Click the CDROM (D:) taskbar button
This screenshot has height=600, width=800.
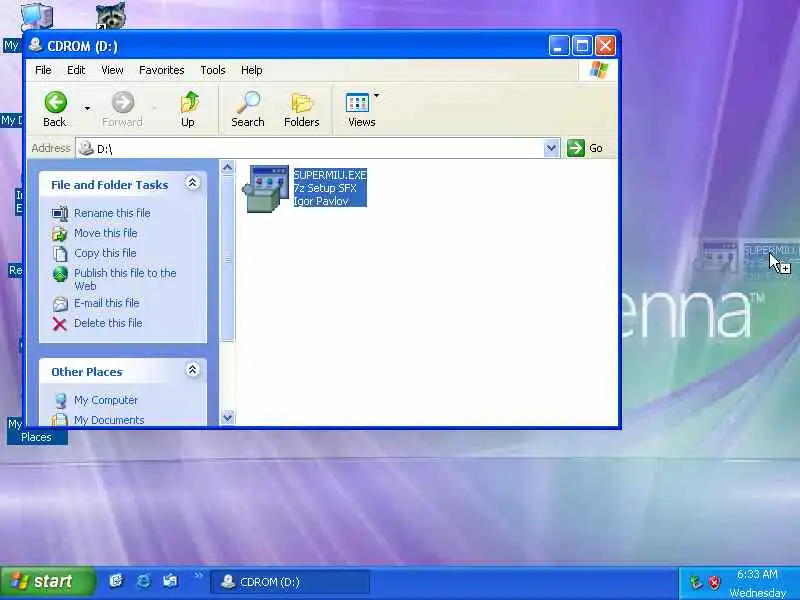290,582
